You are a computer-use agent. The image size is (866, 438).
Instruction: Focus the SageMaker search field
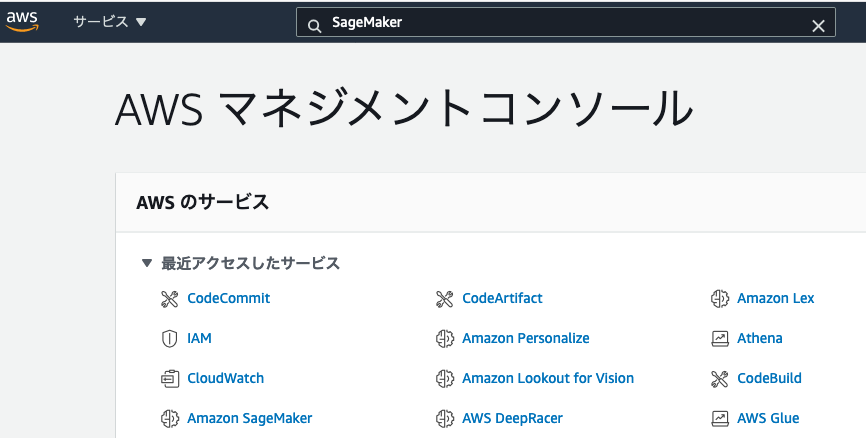[x=566, y=22]
